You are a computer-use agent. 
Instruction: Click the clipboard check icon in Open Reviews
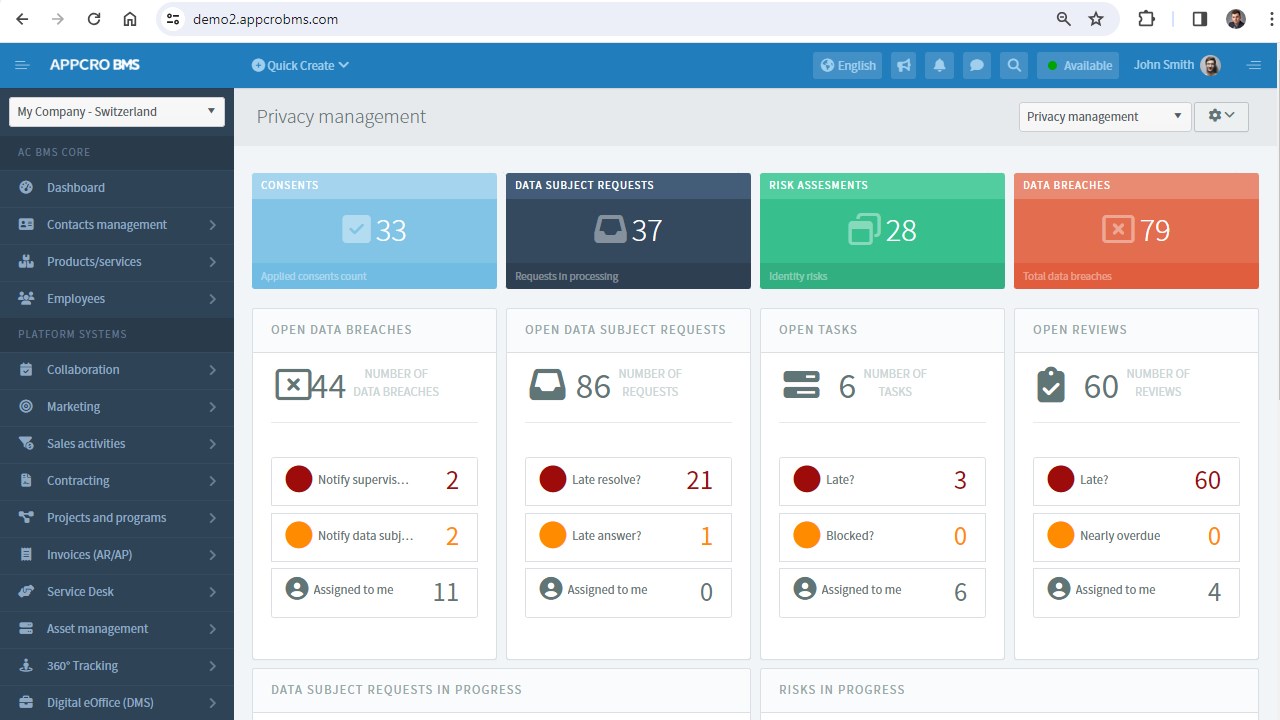click(1051, 385)
